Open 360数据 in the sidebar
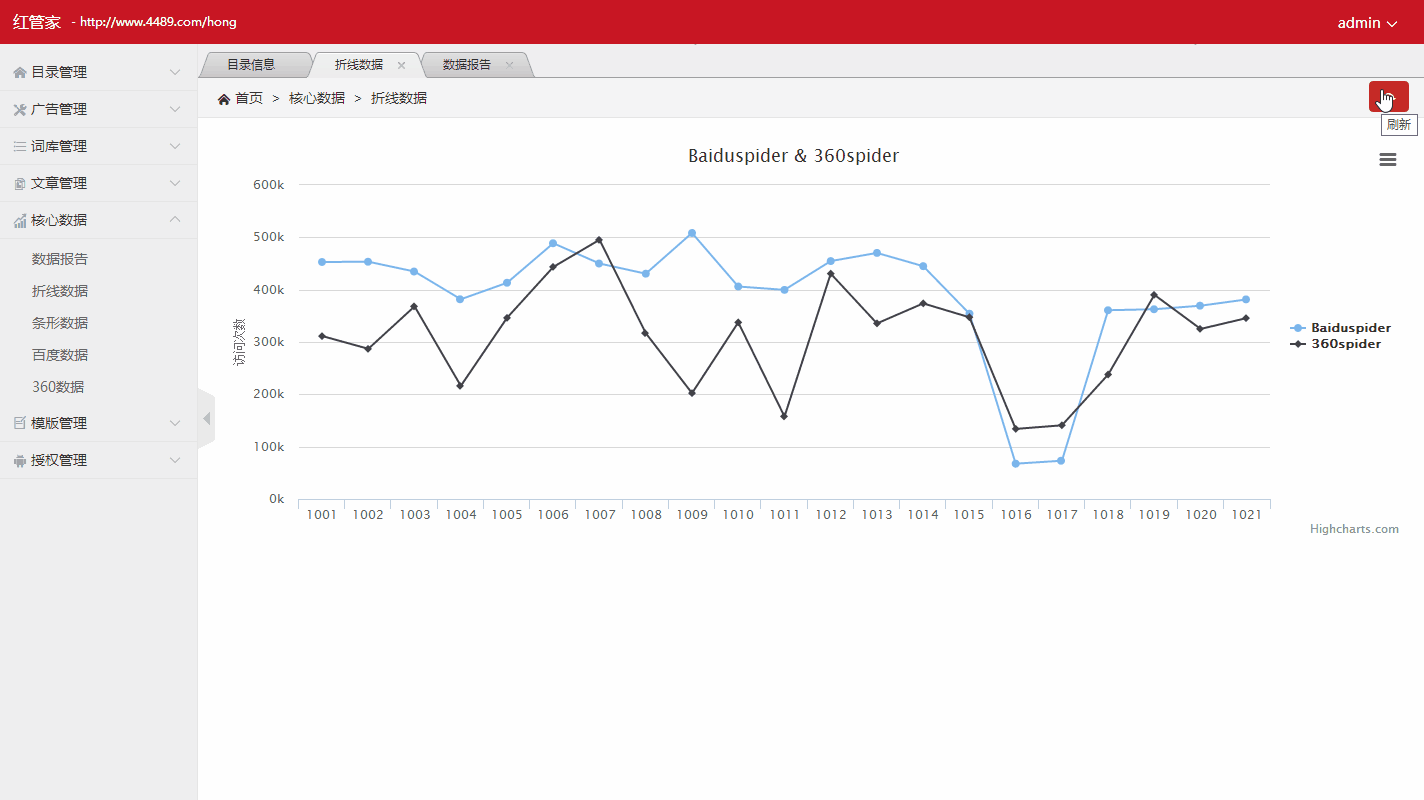Viewport: 1424px width, 800px height. pos(58,388)
